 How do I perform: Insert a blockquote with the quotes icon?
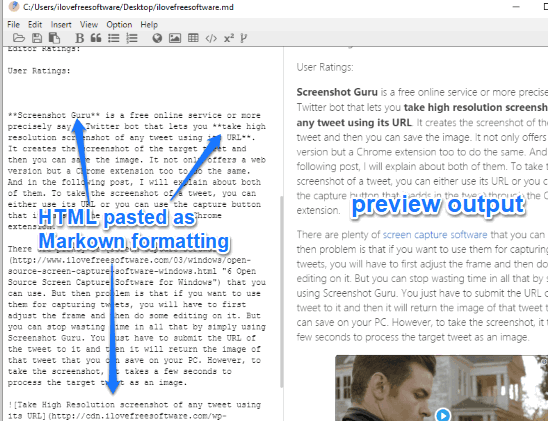coord(96,38)
